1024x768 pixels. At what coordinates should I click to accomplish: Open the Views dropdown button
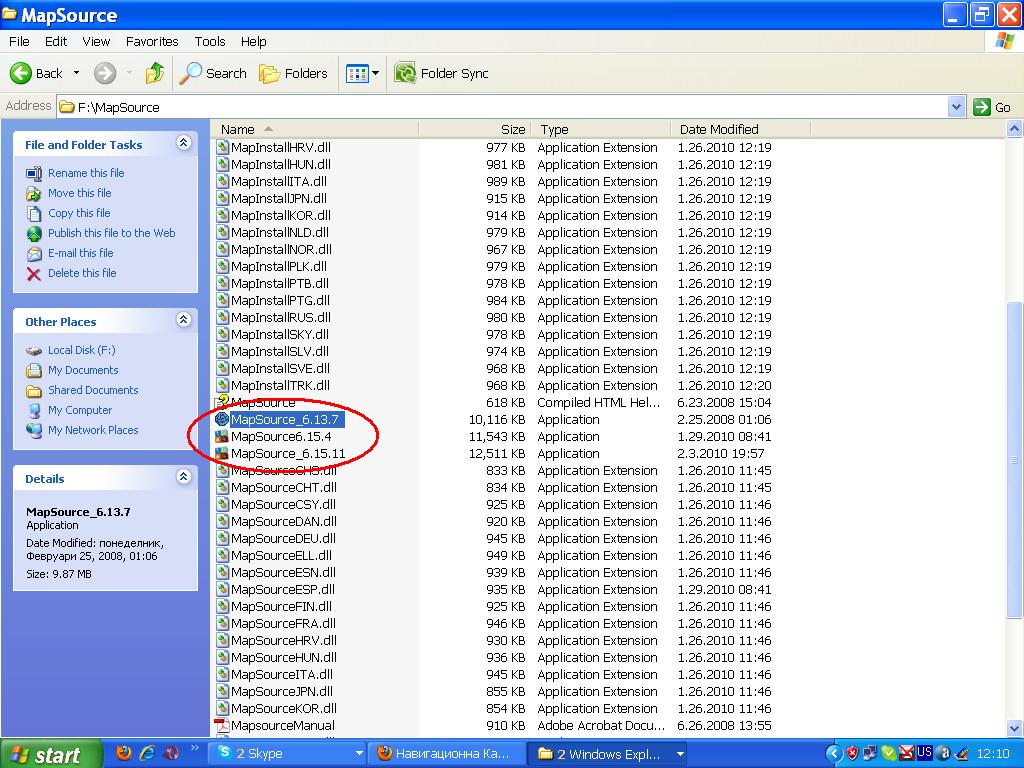point(362,73)
